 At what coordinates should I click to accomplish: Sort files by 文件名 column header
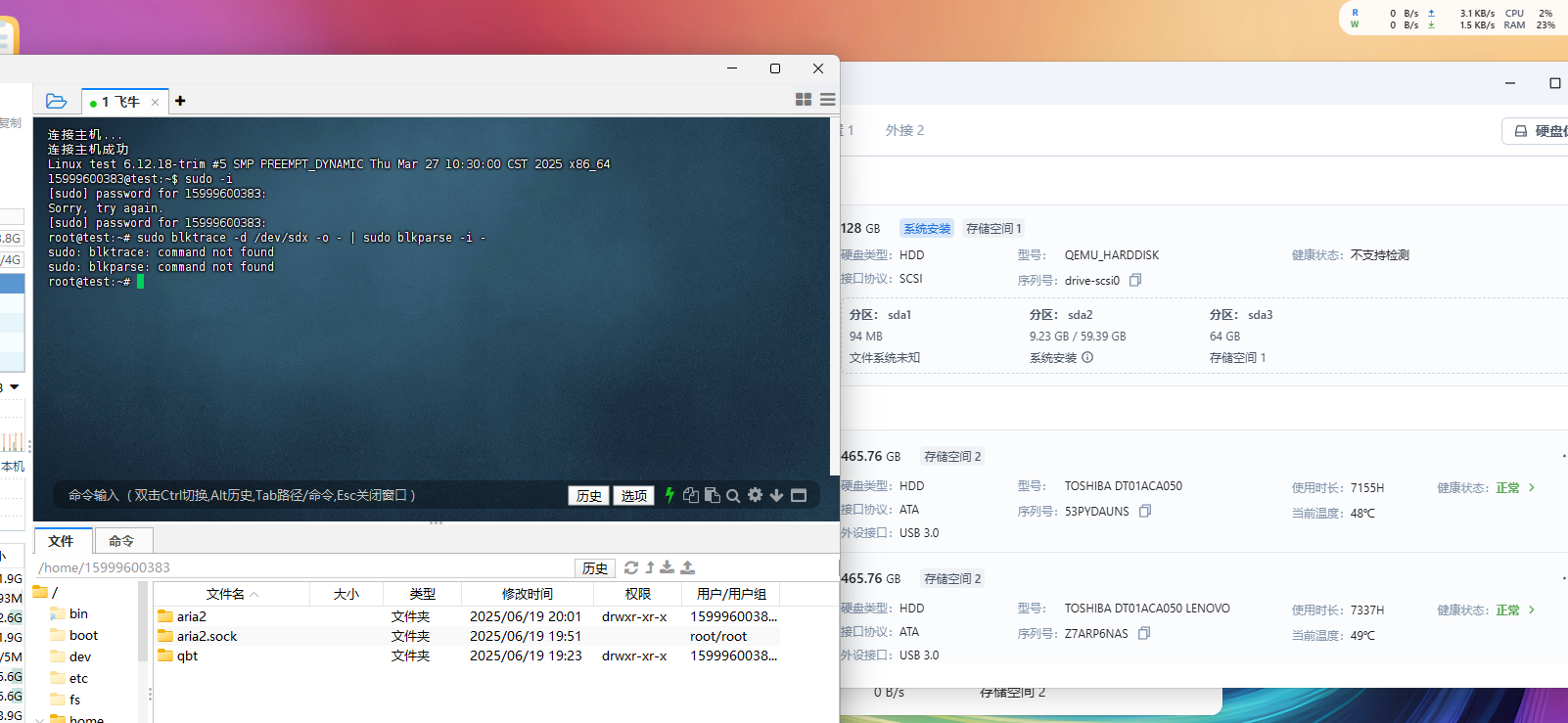coord(232,594)
